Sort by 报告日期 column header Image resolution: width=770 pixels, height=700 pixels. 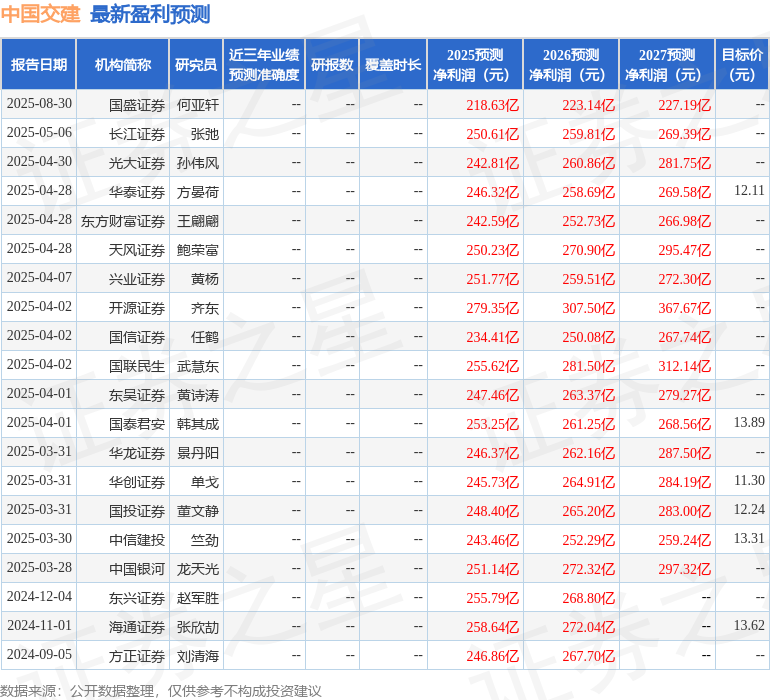38,64
